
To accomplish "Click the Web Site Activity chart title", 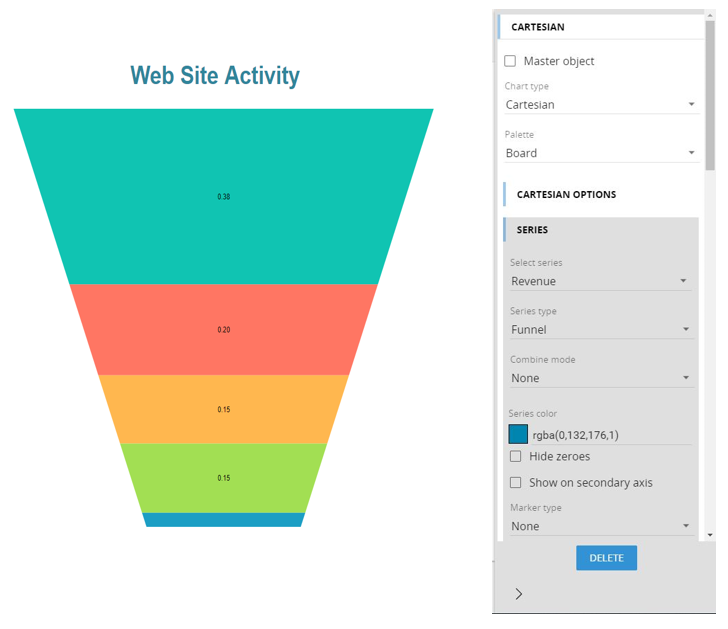I will [215, 76].
